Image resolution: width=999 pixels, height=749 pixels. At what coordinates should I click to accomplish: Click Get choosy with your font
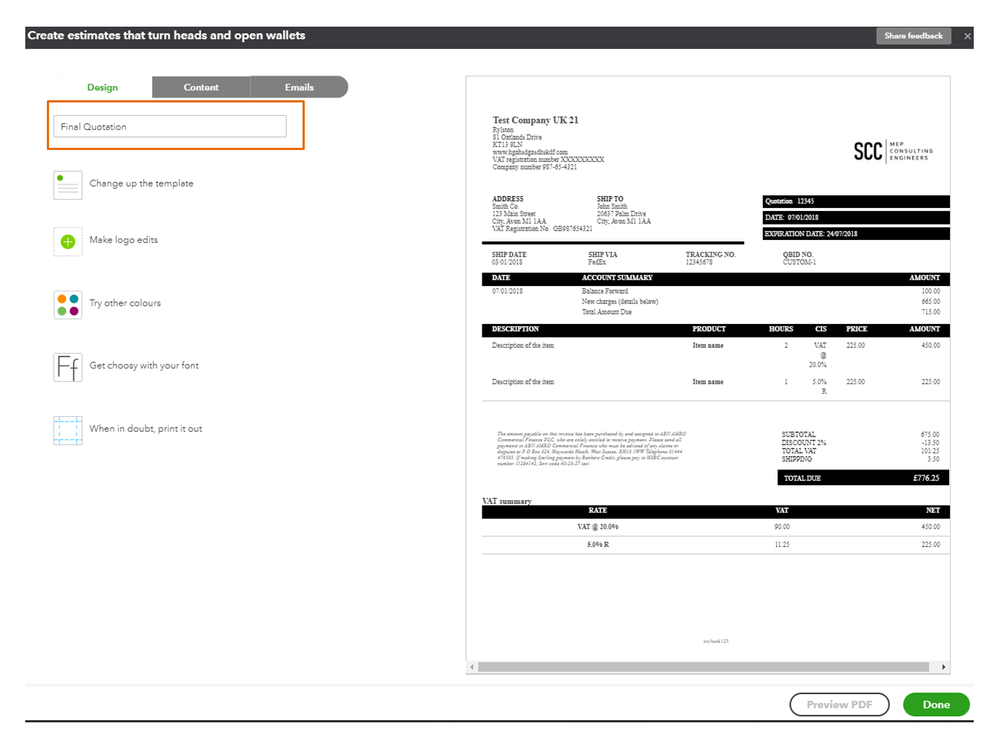point(144,366)
